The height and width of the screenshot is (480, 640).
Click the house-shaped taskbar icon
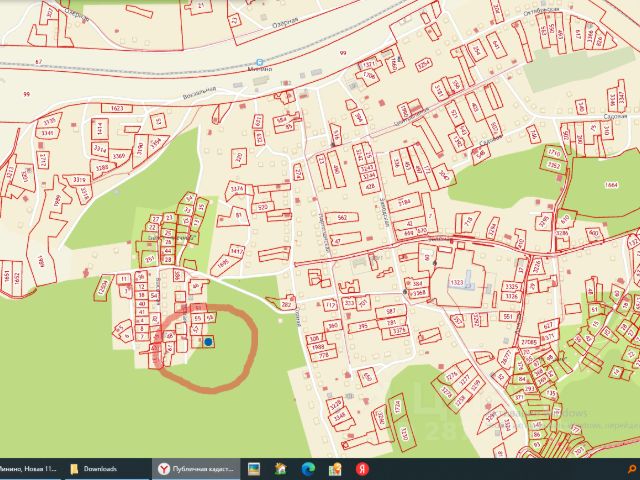tap(282, 469)
